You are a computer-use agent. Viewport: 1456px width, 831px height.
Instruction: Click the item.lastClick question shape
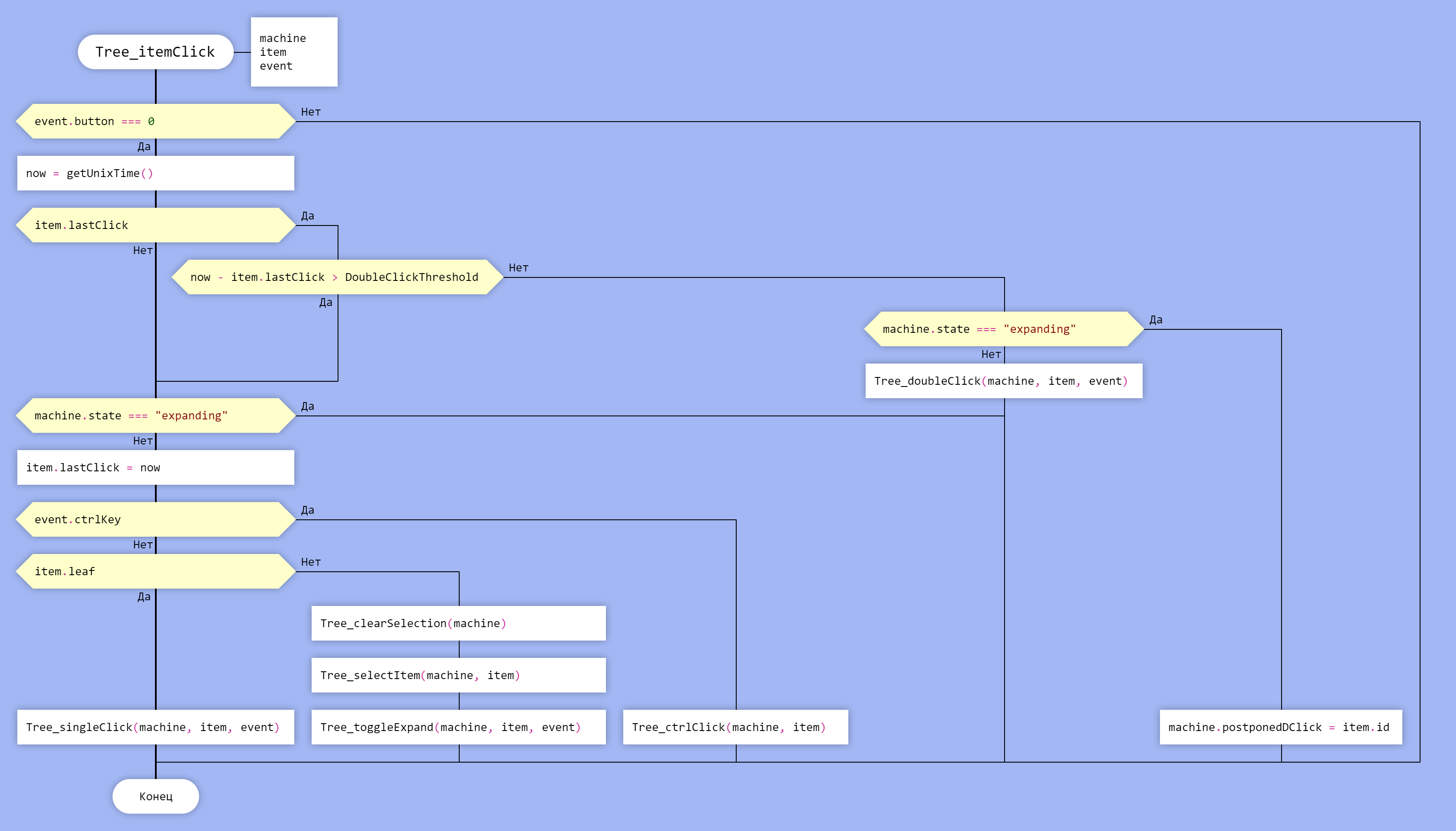pos(155,225)
